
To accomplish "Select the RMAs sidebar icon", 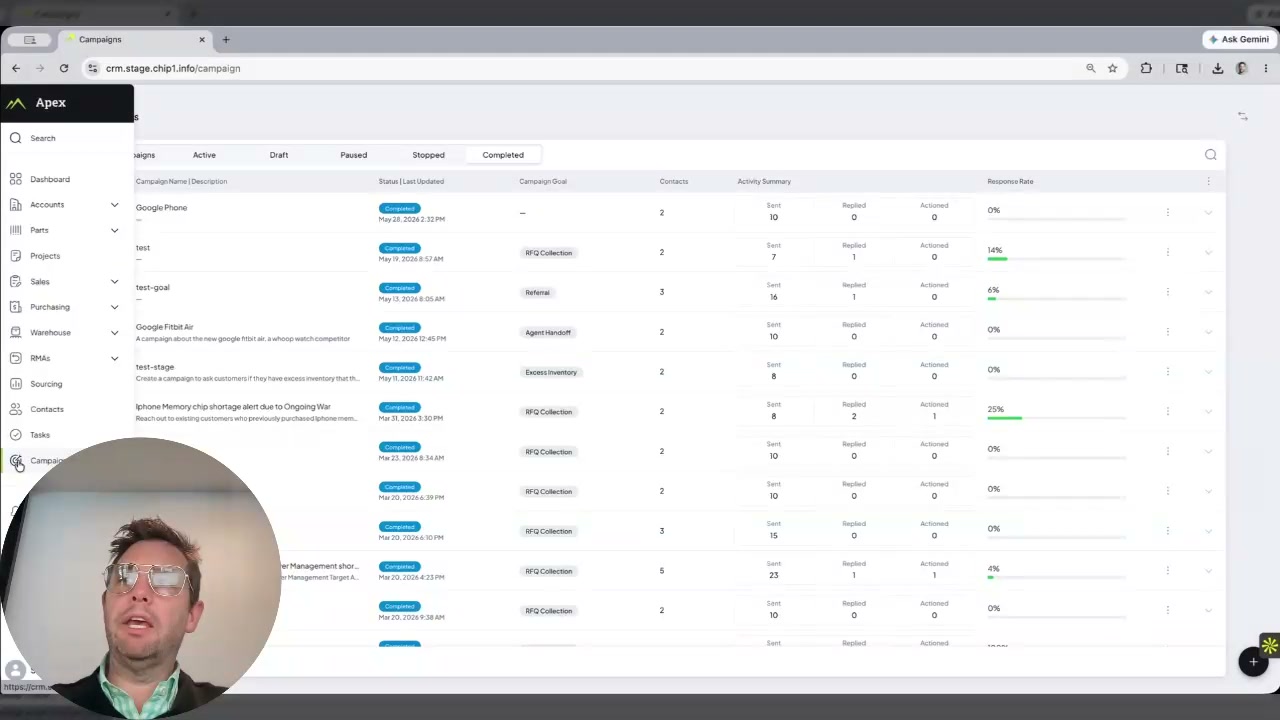I will pos(15,358).
